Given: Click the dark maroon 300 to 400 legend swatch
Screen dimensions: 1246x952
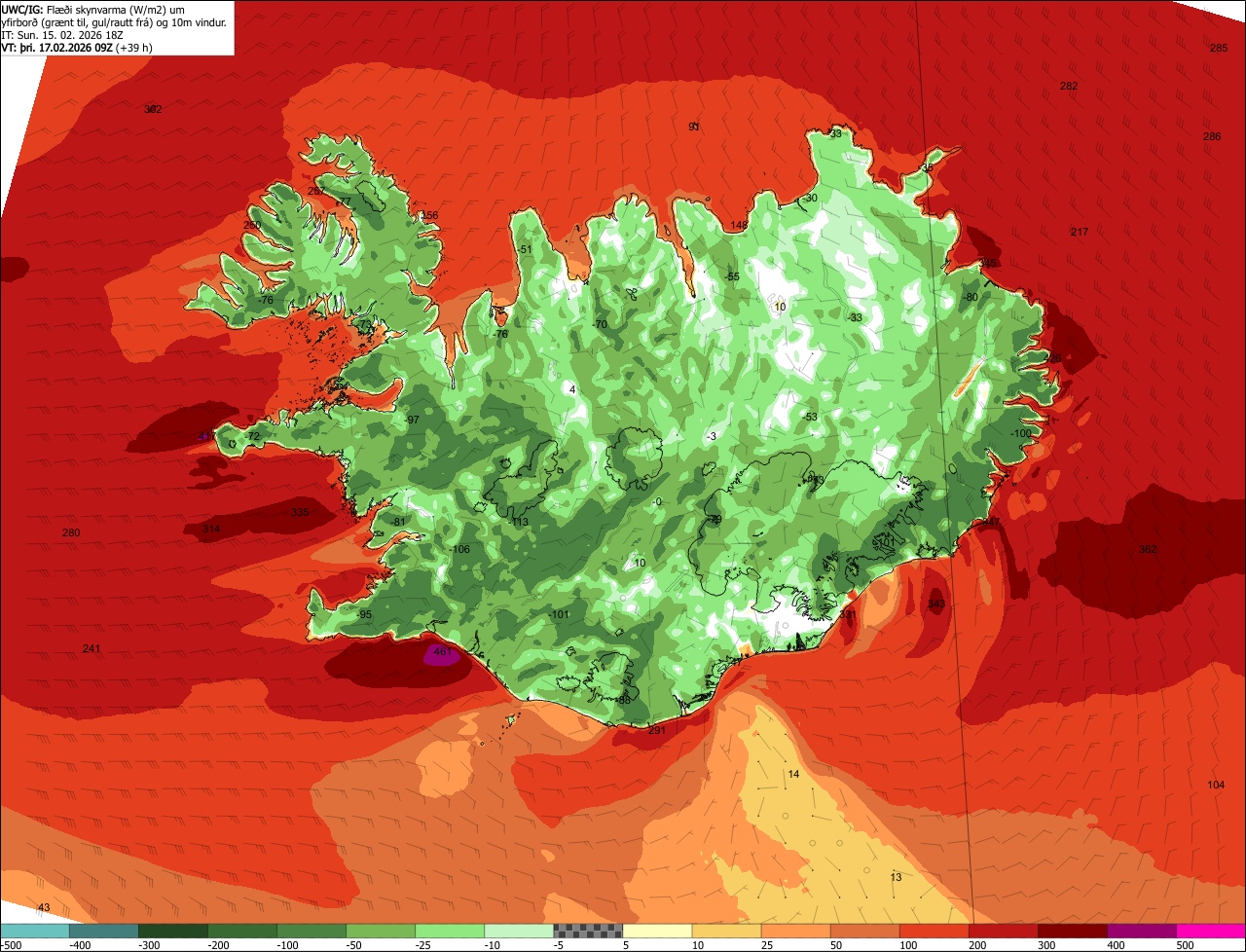Looking at the screenshot, I should (x=1073, y=931).
